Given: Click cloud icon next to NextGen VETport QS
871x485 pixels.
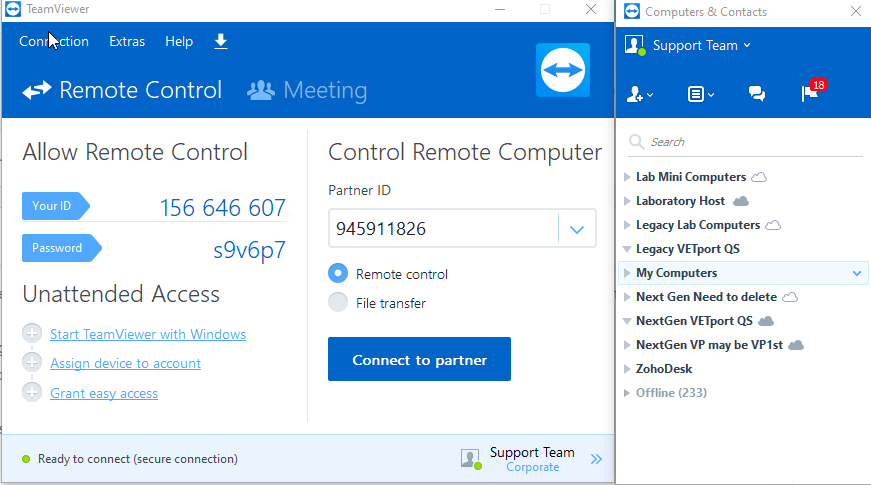Looking at the screenshot, I should (766, 321).
